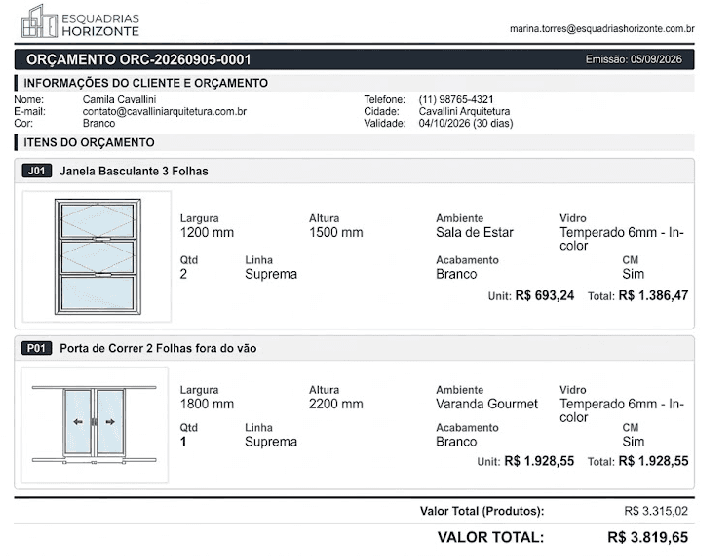709x556 pixels.
Task: Click the 2200 mm height value
Action: point(336,404)
